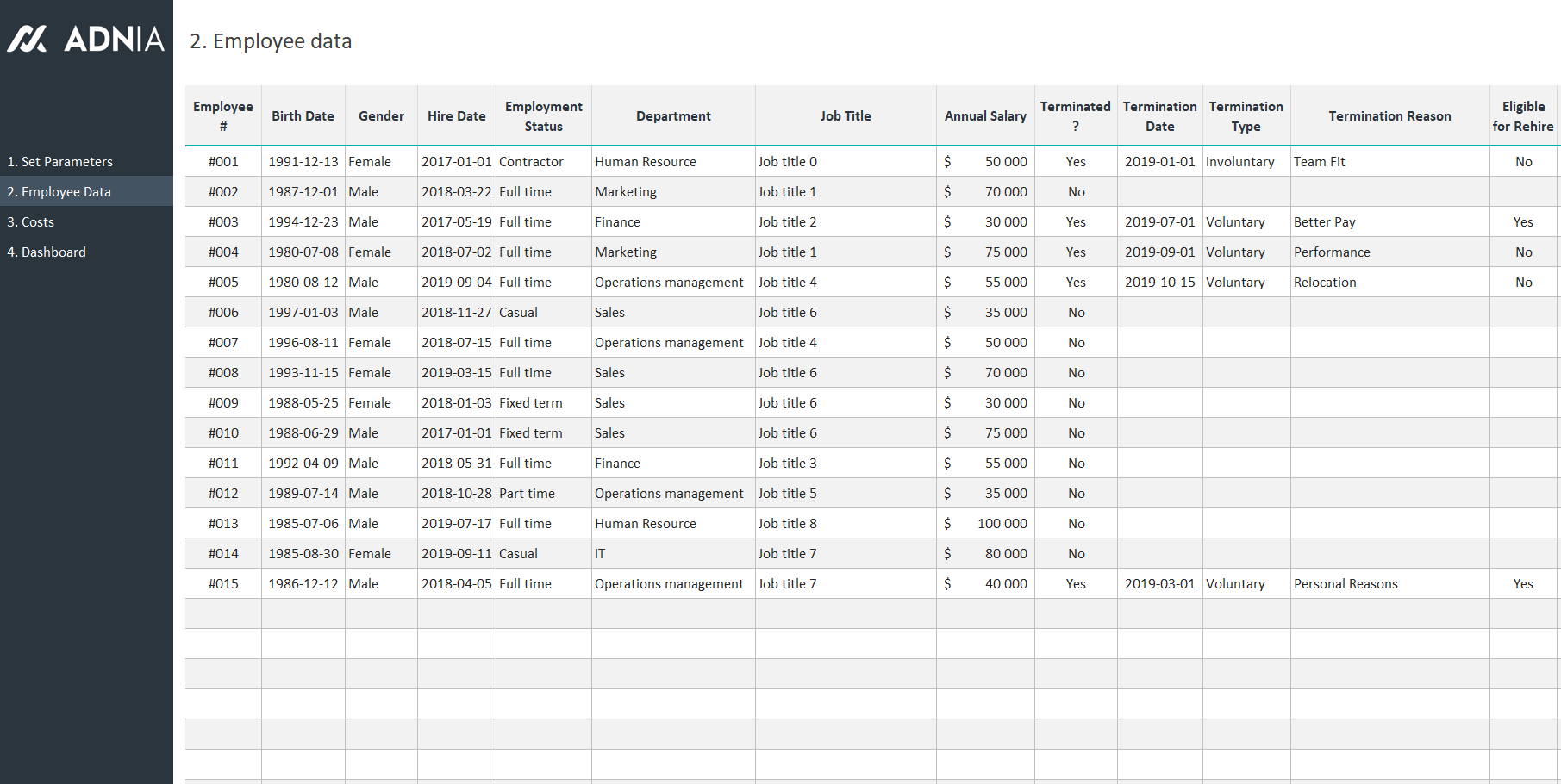Image resolution: width=1561 pixels, height=784 pixels.
Task: Click the Annual Salary column header
Action: 985,116
